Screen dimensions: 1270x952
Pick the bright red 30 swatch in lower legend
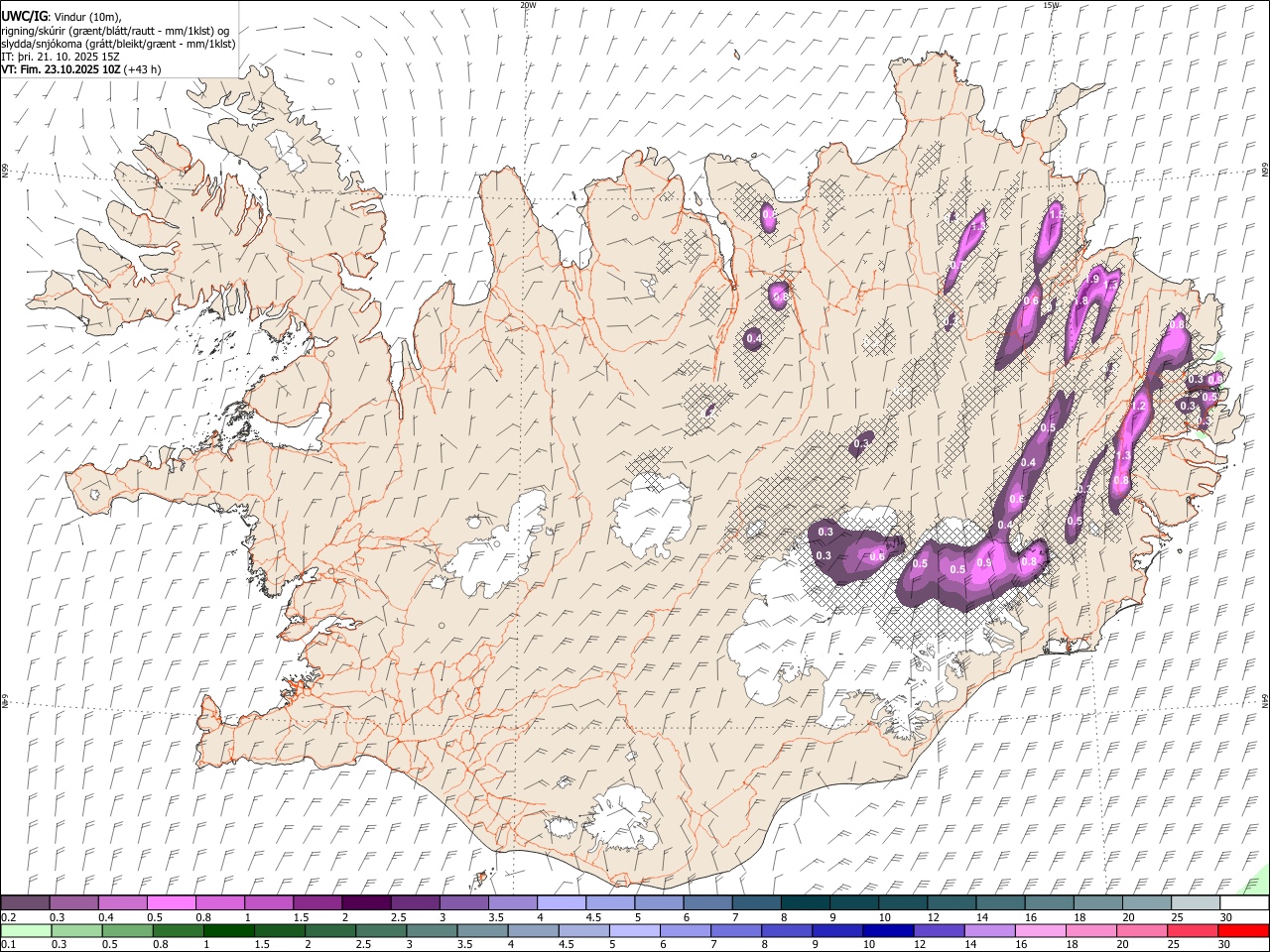[x=1242, y=931]
